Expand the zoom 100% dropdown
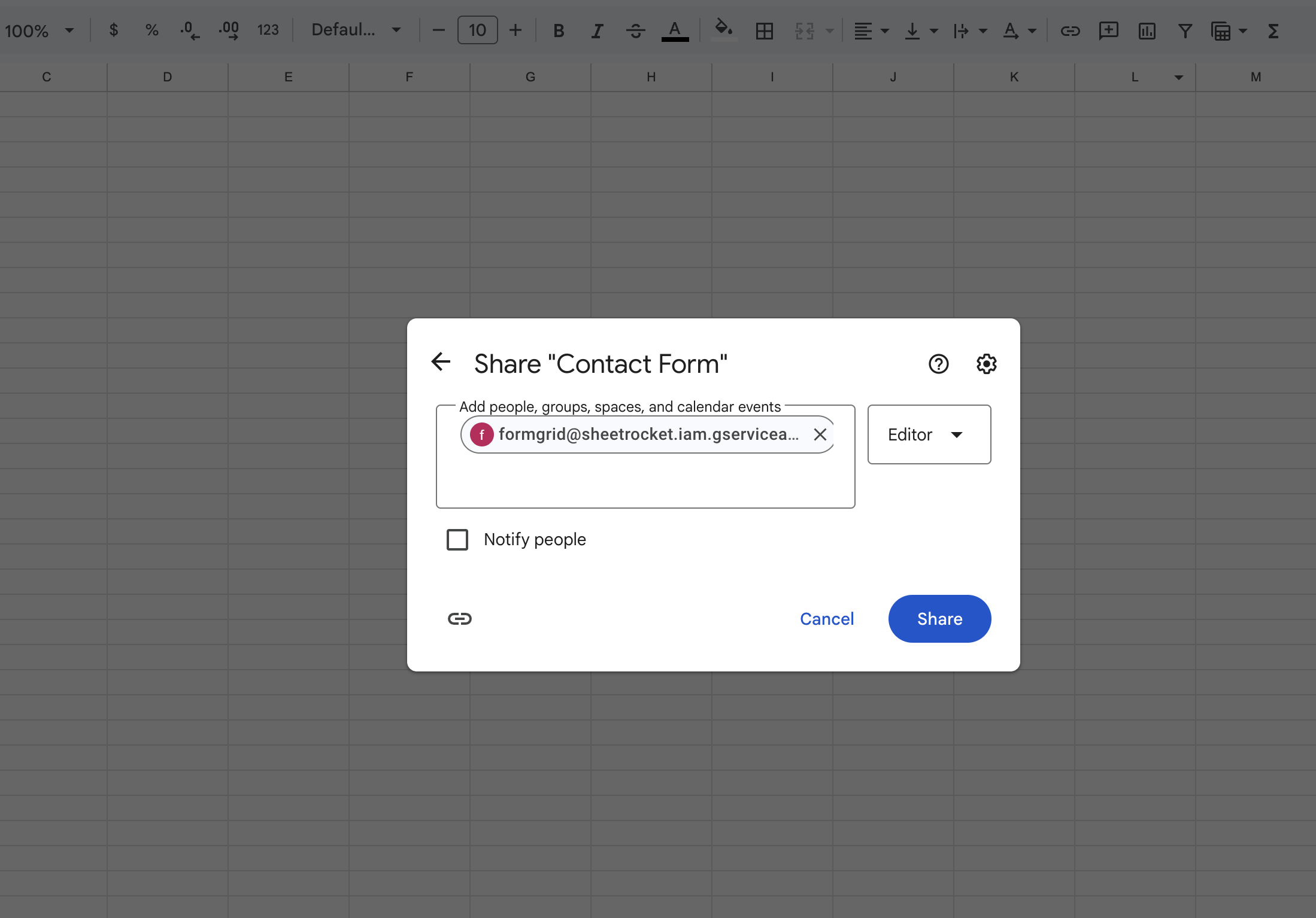The height and width of the screenshot is (918, 1316). coord(40,31)
